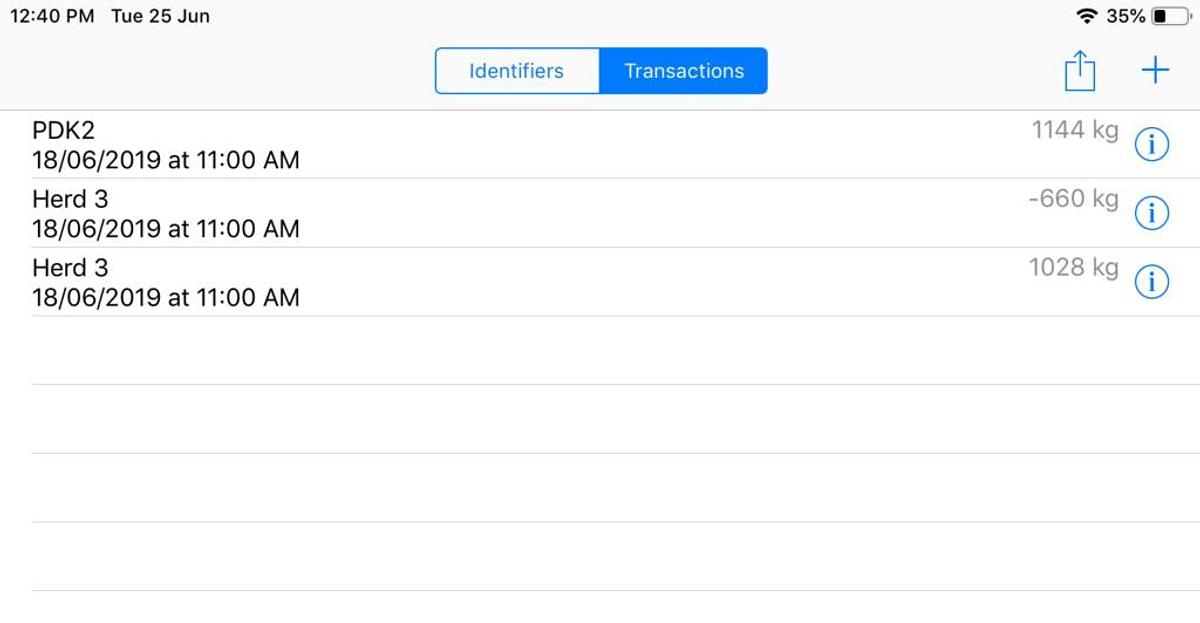The height and width of the screenshot is (623, 1200).
Task: Select the Herd 3 name on the 1028 kg row
Action: point(70,268)
